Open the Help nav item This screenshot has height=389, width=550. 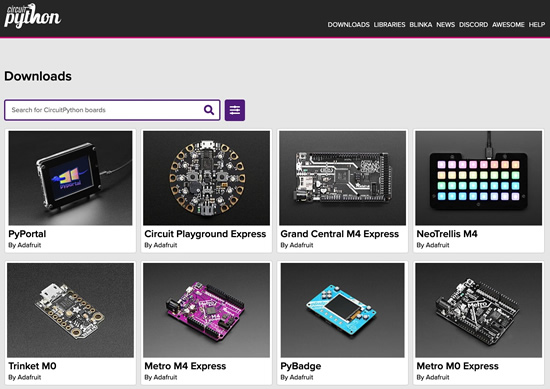tap(537, 25)
